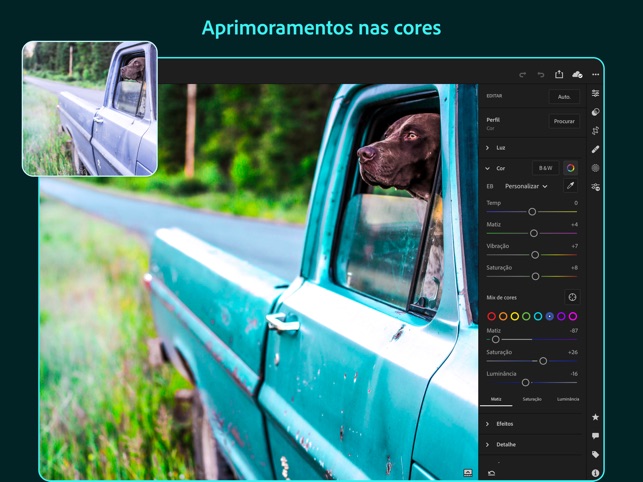Click the Temp slider handle
This screenshot has width=643, height=482.
coord(532,212)
